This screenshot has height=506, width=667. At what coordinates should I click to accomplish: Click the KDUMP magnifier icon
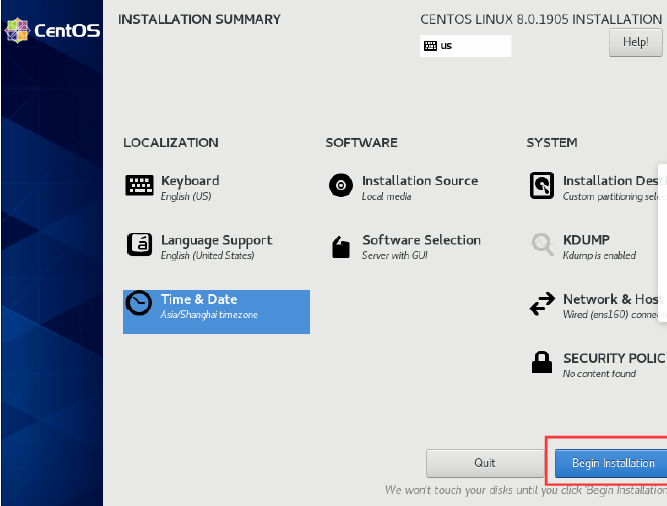point(542,244)
